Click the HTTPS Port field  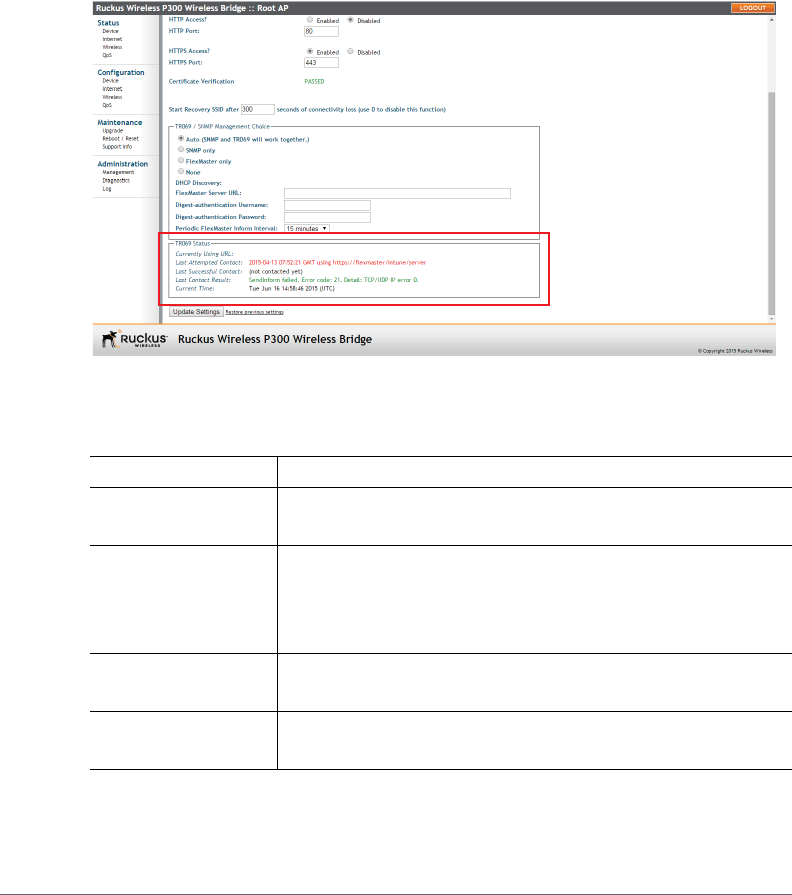click(x=321, y=63)
